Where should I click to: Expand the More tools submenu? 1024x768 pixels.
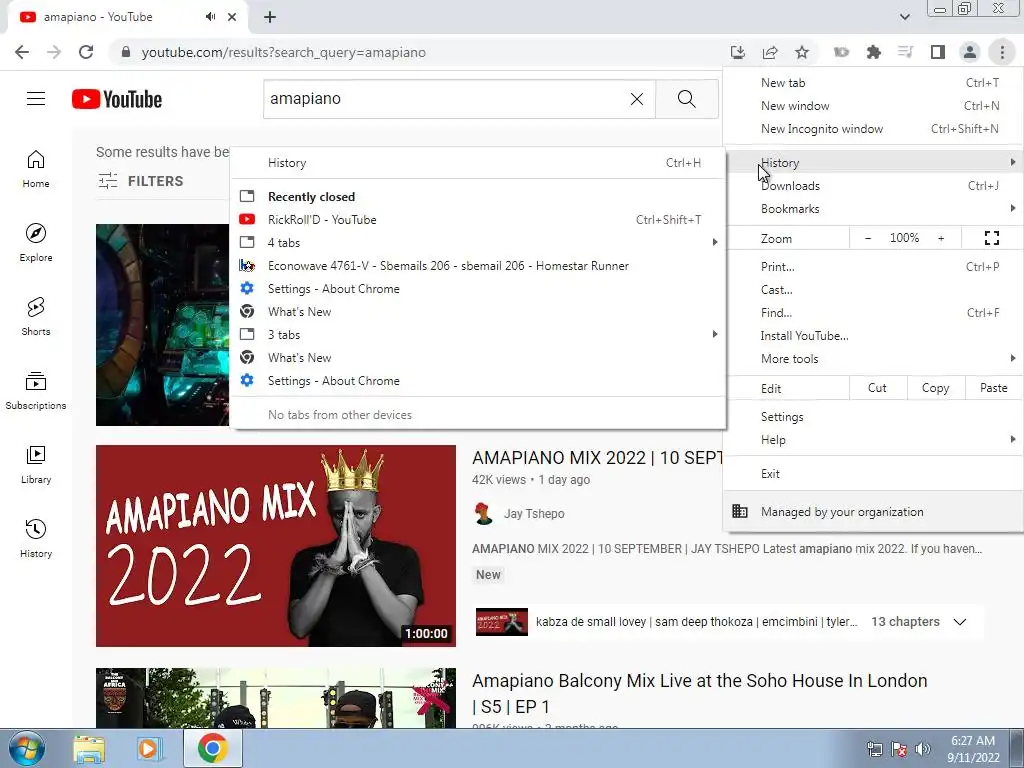[873, 359]
